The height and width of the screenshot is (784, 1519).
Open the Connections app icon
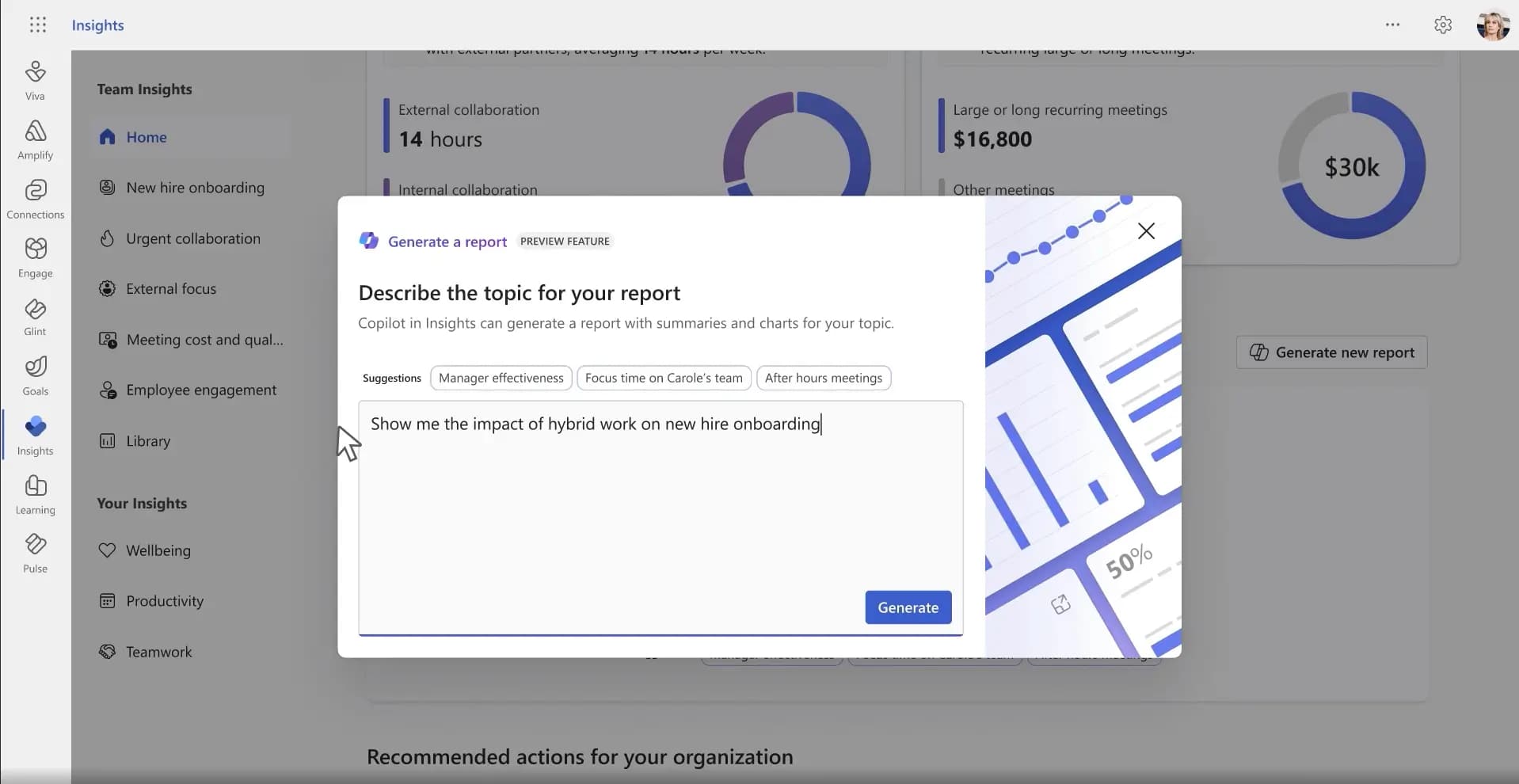[35, 199]
